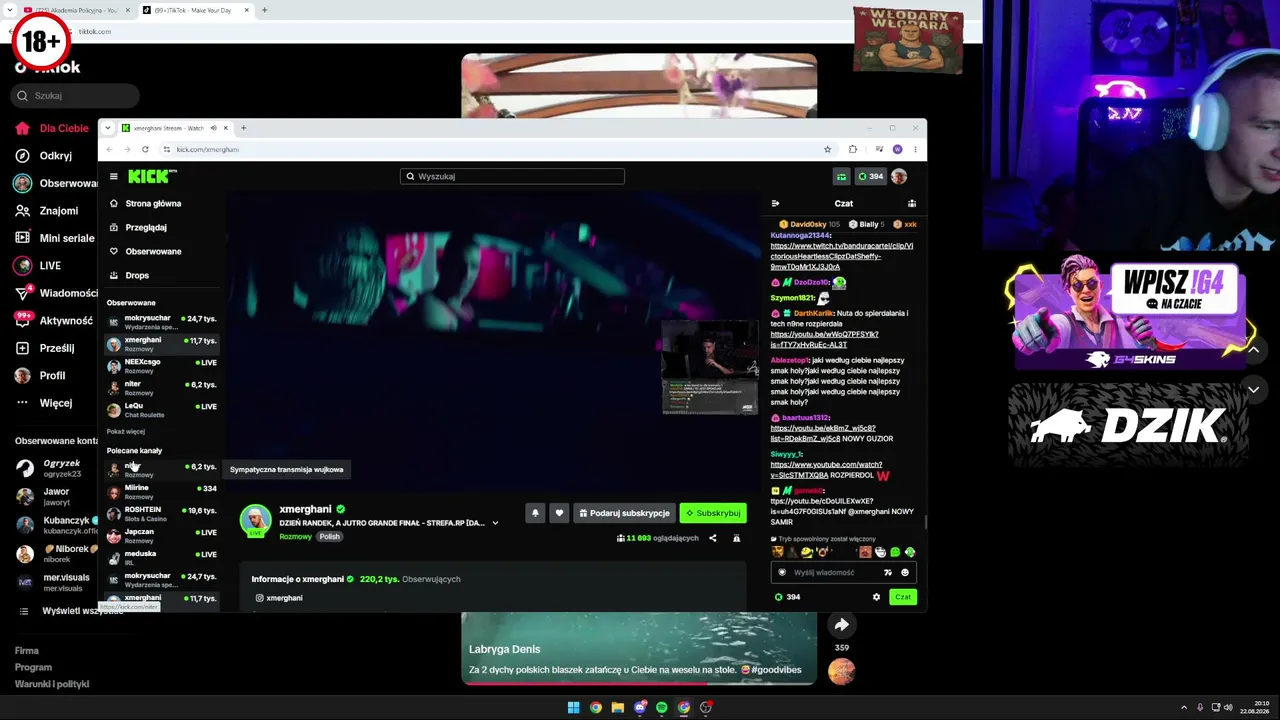Open ROSHTEIN recommended channel
This screenshot has height=720, width=1280.
[x=161, y=514]
